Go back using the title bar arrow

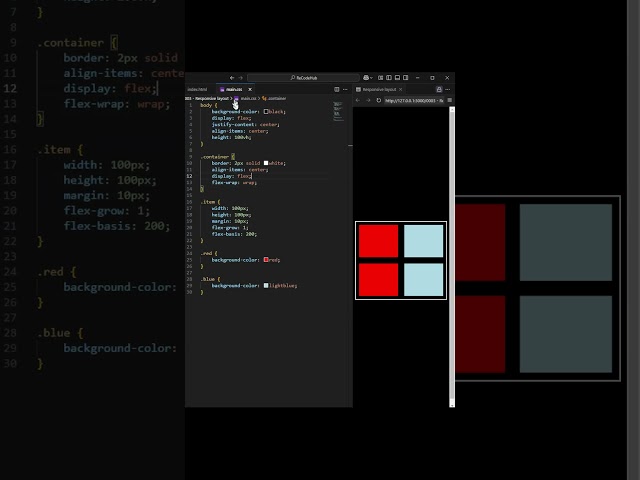coord(232,78)
